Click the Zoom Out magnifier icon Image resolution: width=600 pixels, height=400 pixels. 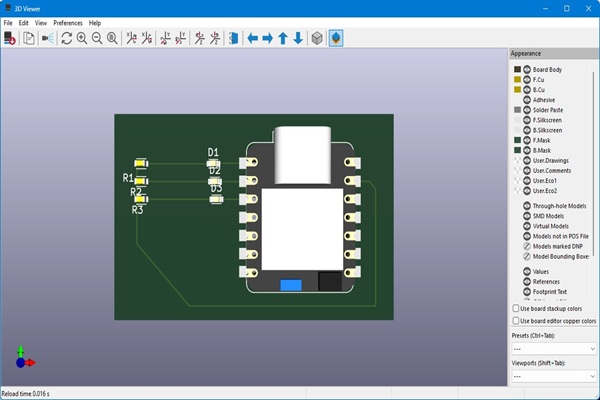click(97, 38)
